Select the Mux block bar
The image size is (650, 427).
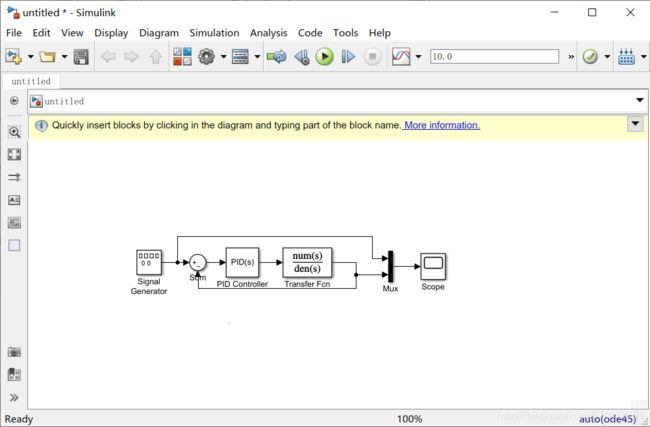point(390,267)
